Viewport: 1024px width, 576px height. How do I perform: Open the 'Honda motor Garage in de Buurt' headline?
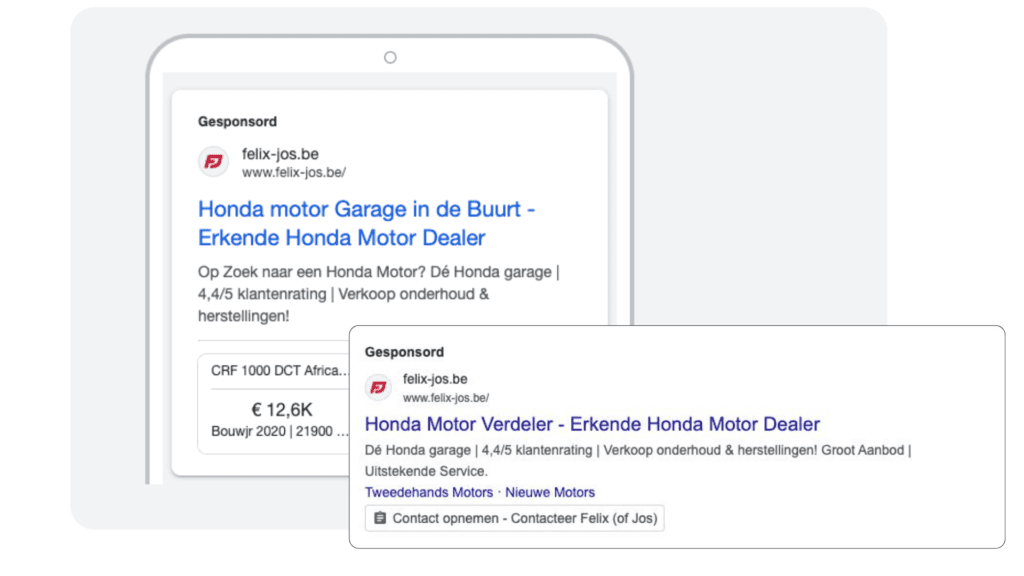coord(366,223)
